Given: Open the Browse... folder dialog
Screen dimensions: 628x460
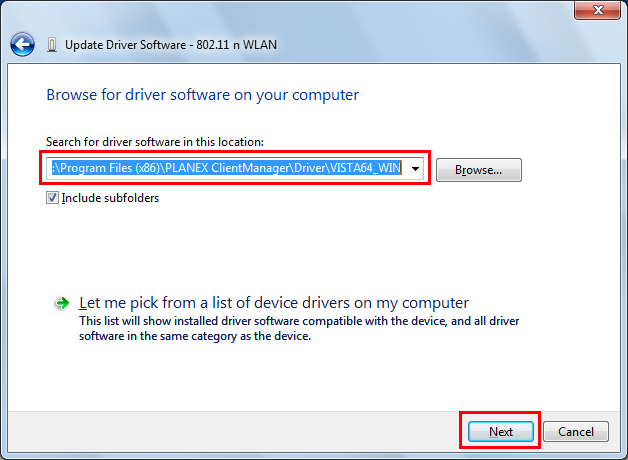Looking at the screenshot, I should (x=479, y=170).
